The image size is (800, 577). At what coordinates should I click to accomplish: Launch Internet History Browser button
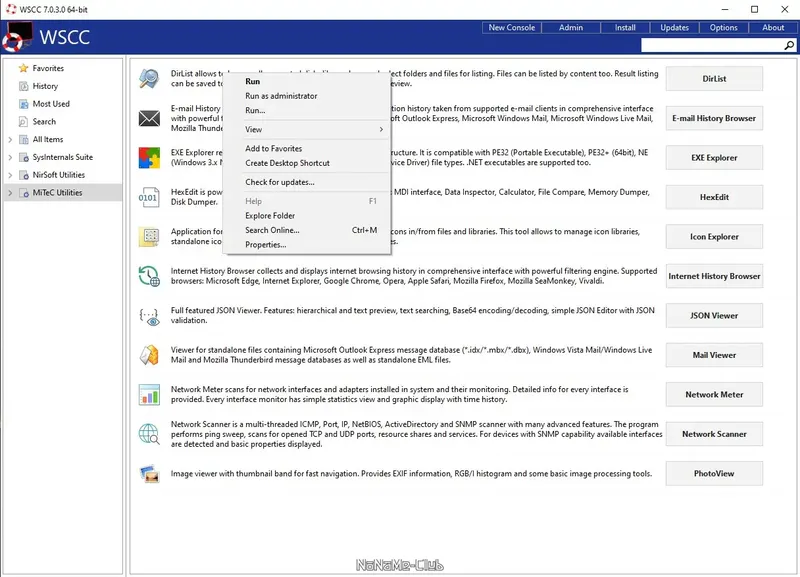714,276
